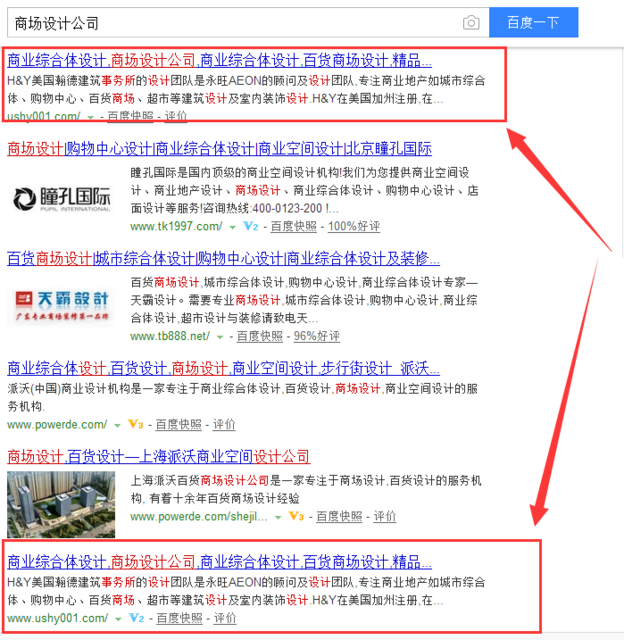This screenshot has height=640, width=624.
Task: Open the 商场设计,百货设计—上海派沃 result title
Action: point(158,457)
